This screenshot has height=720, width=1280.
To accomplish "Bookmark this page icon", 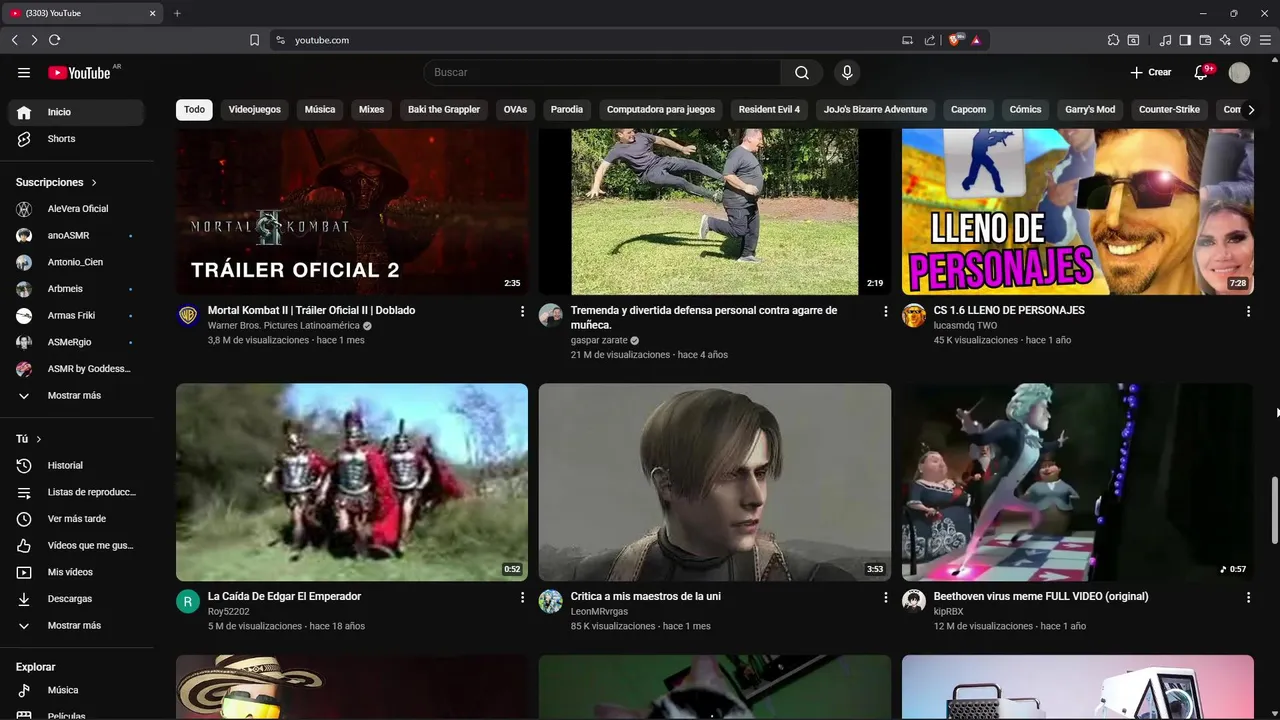I will pyautogui.click(x=254, y=40).
